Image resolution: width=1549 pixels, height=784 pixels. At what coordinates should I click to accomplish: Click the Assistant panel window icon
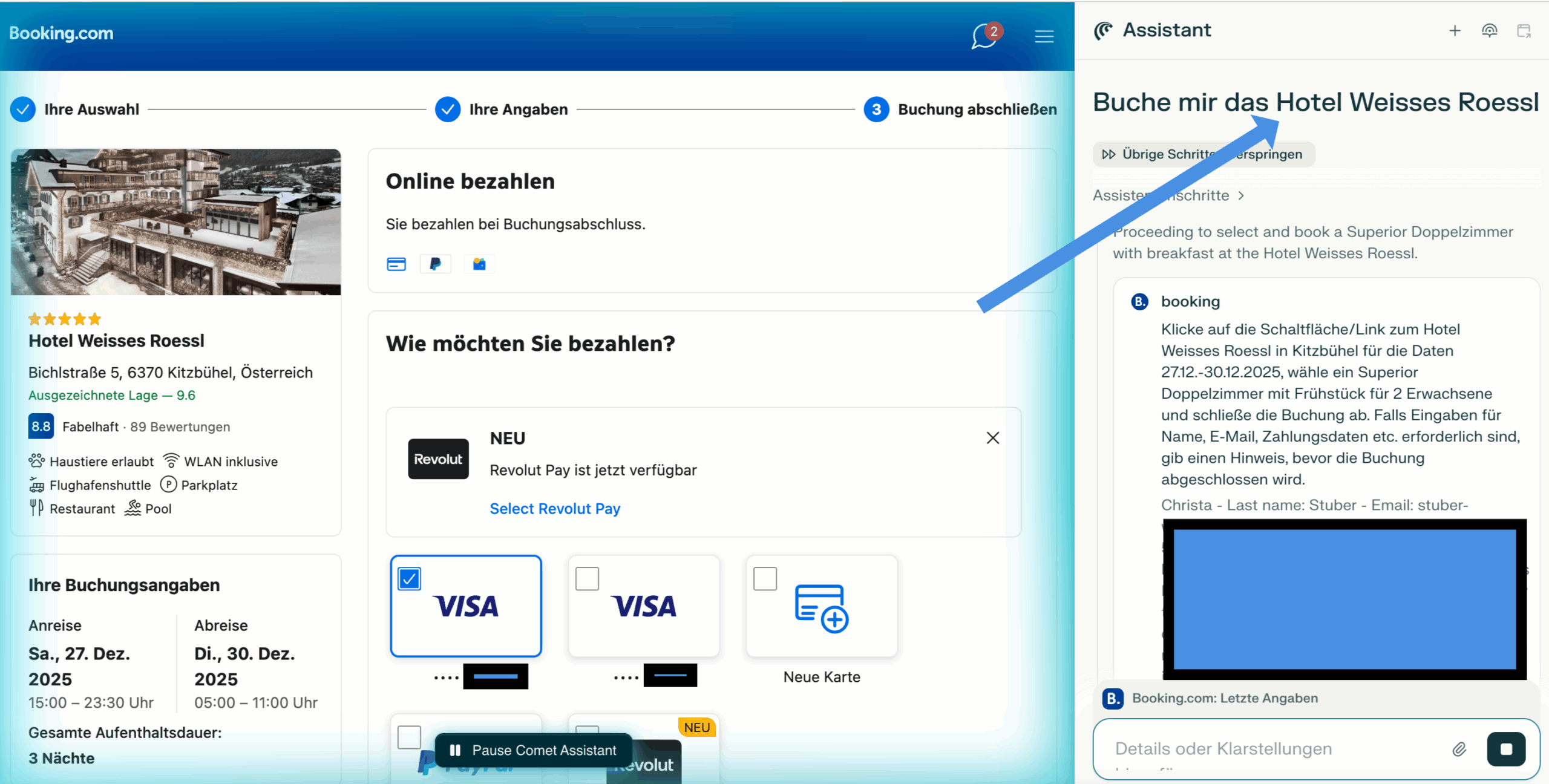click(1524, 31)
